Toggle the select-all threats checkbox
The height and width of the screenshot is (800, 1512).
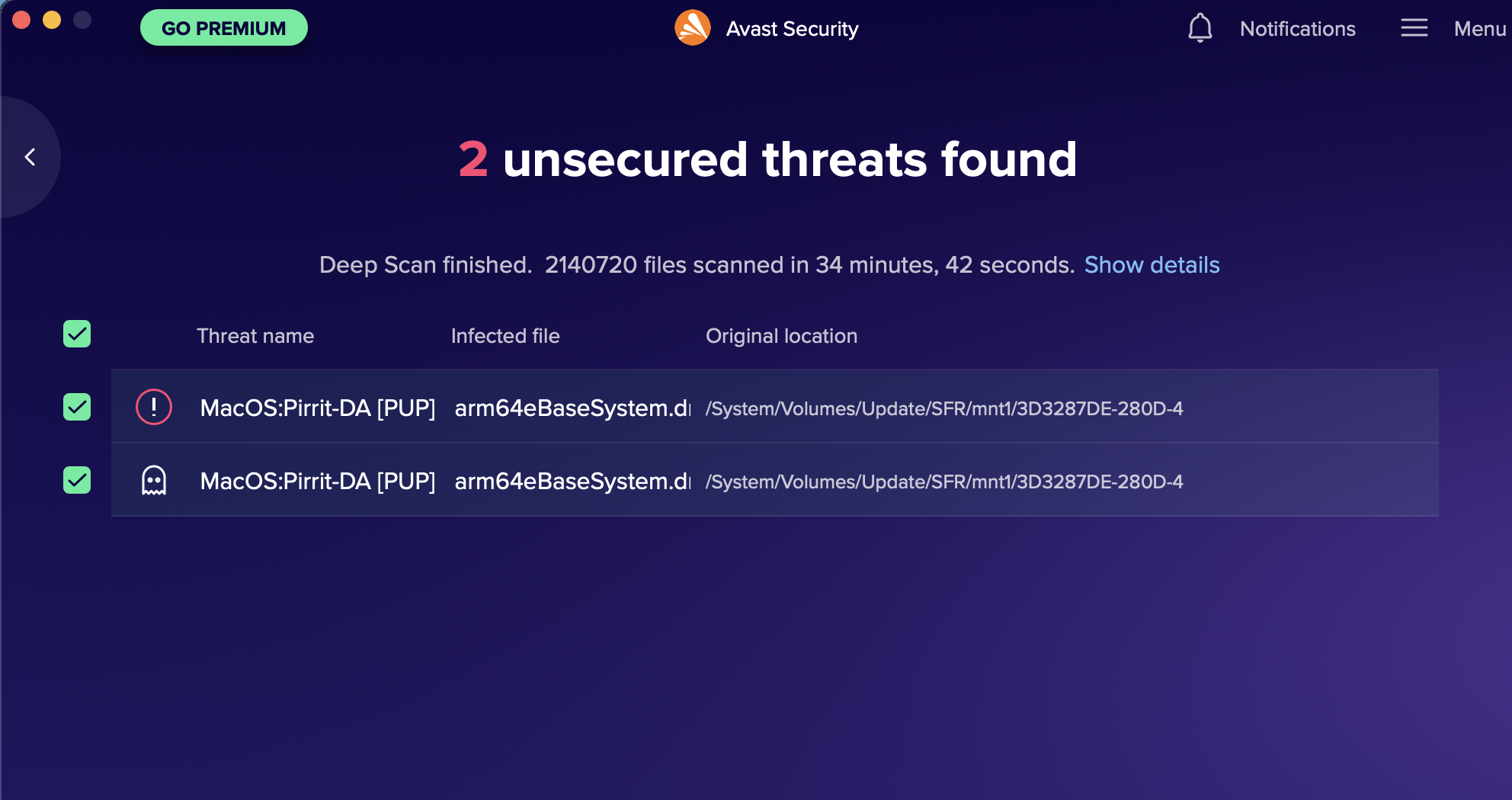(x=77, y=334)
